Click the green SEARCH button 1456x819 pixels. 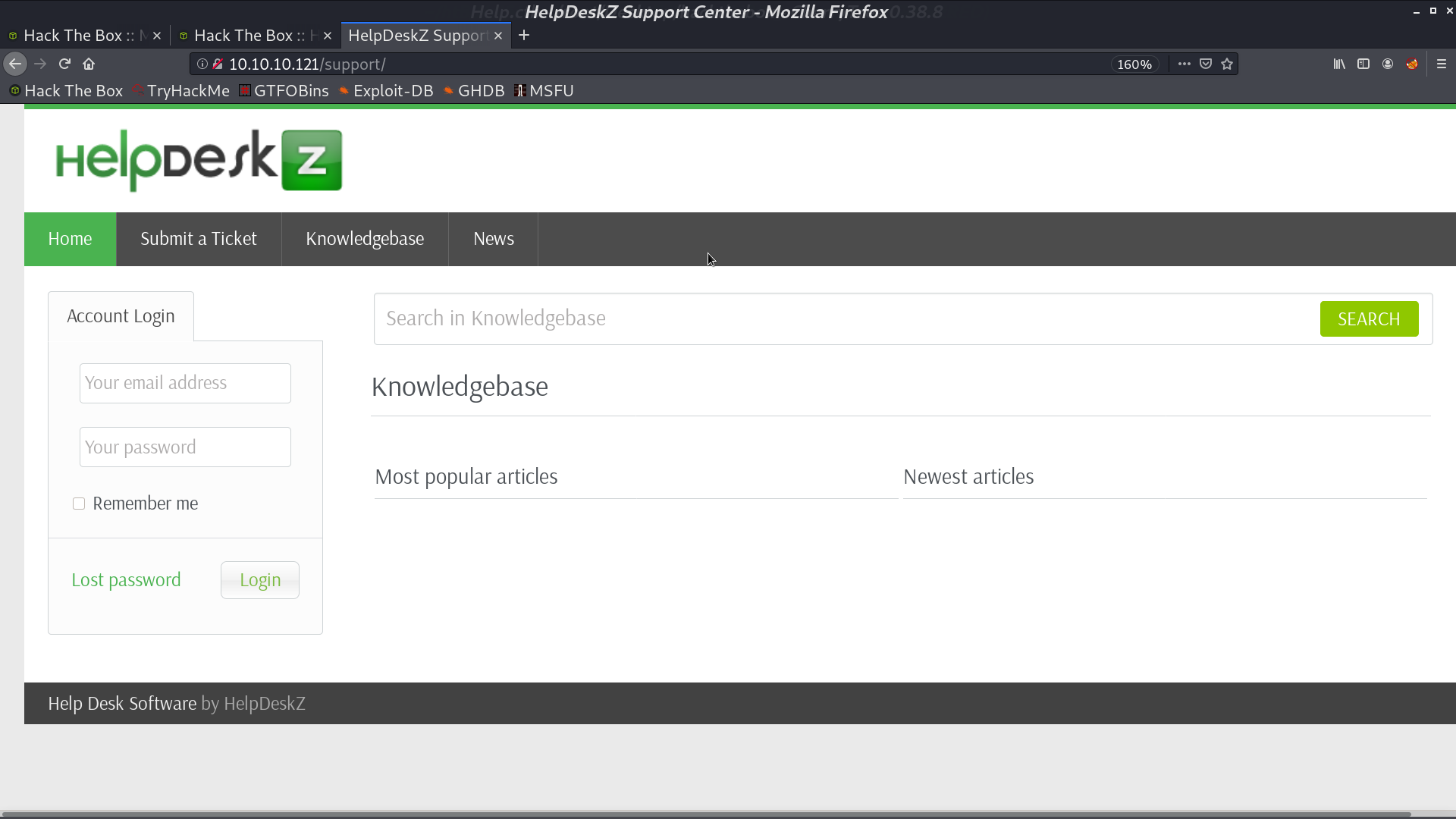1369,319
